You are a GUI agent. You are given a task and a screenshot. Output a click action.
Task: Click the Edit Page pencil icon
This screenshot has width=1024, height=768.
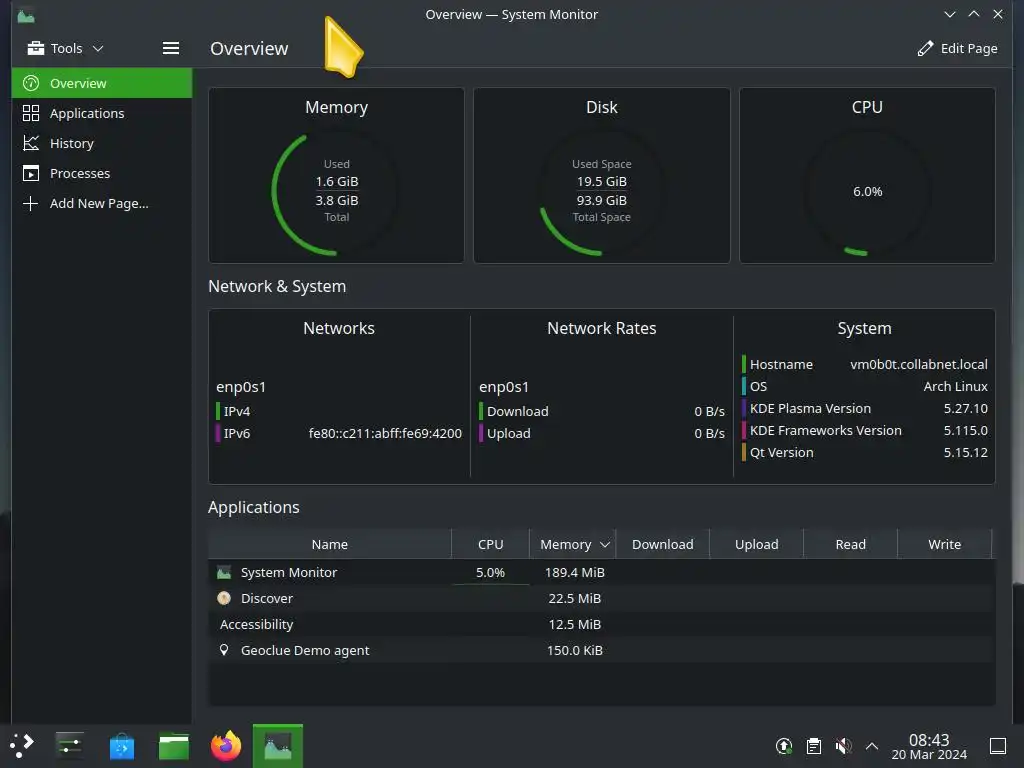click(x=925, y=48)
